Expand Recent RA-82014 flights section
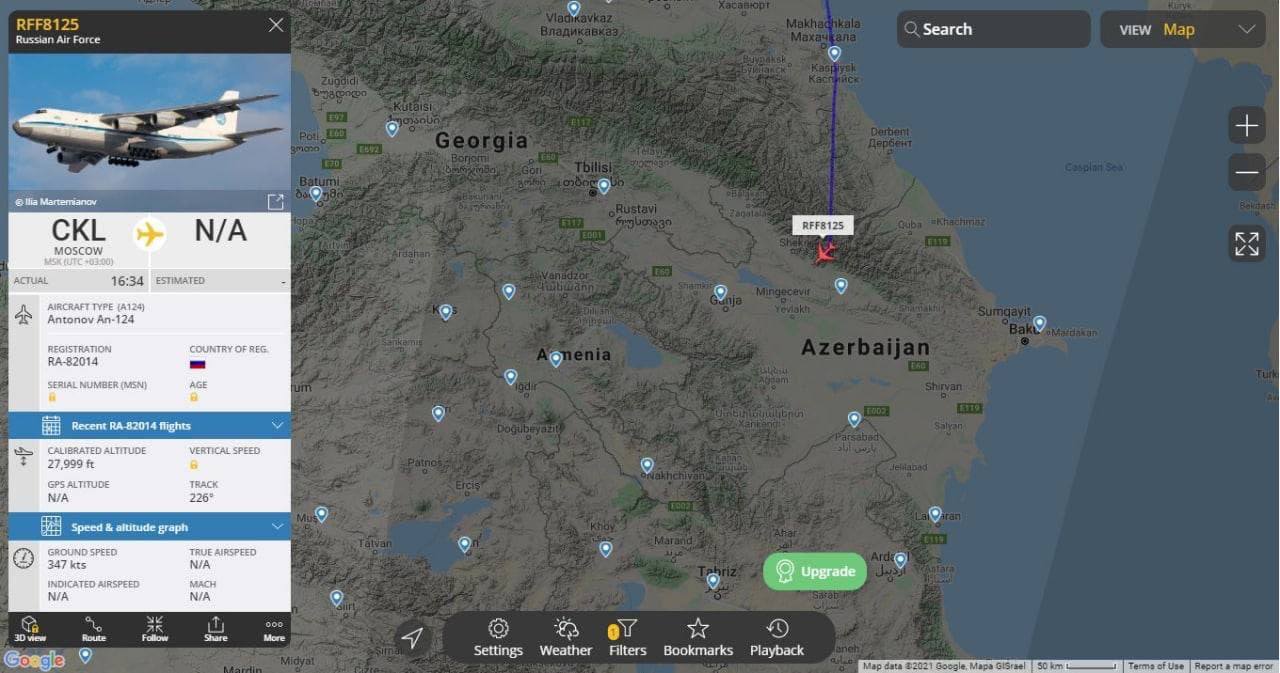Screen dimensions: 1280x673 point(150,425)
